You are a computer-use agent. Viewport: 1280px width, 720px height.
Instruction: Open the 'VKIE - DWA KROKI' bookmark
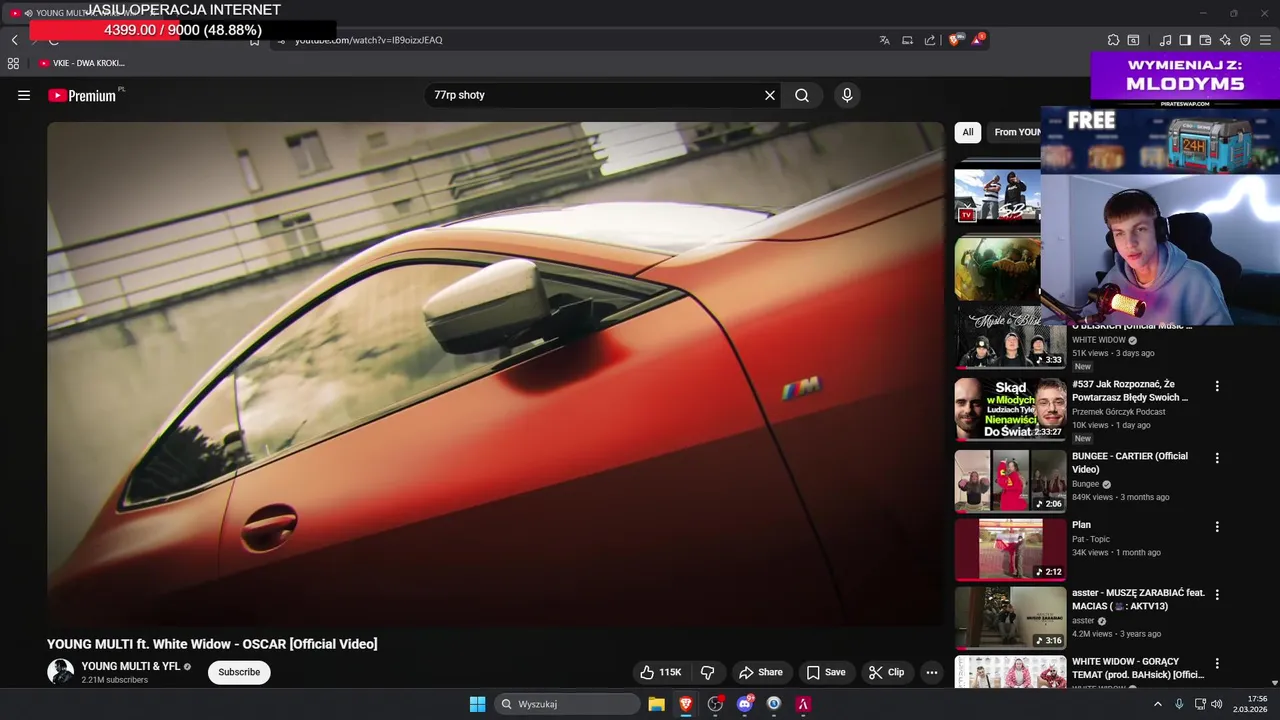coord(82,63)
